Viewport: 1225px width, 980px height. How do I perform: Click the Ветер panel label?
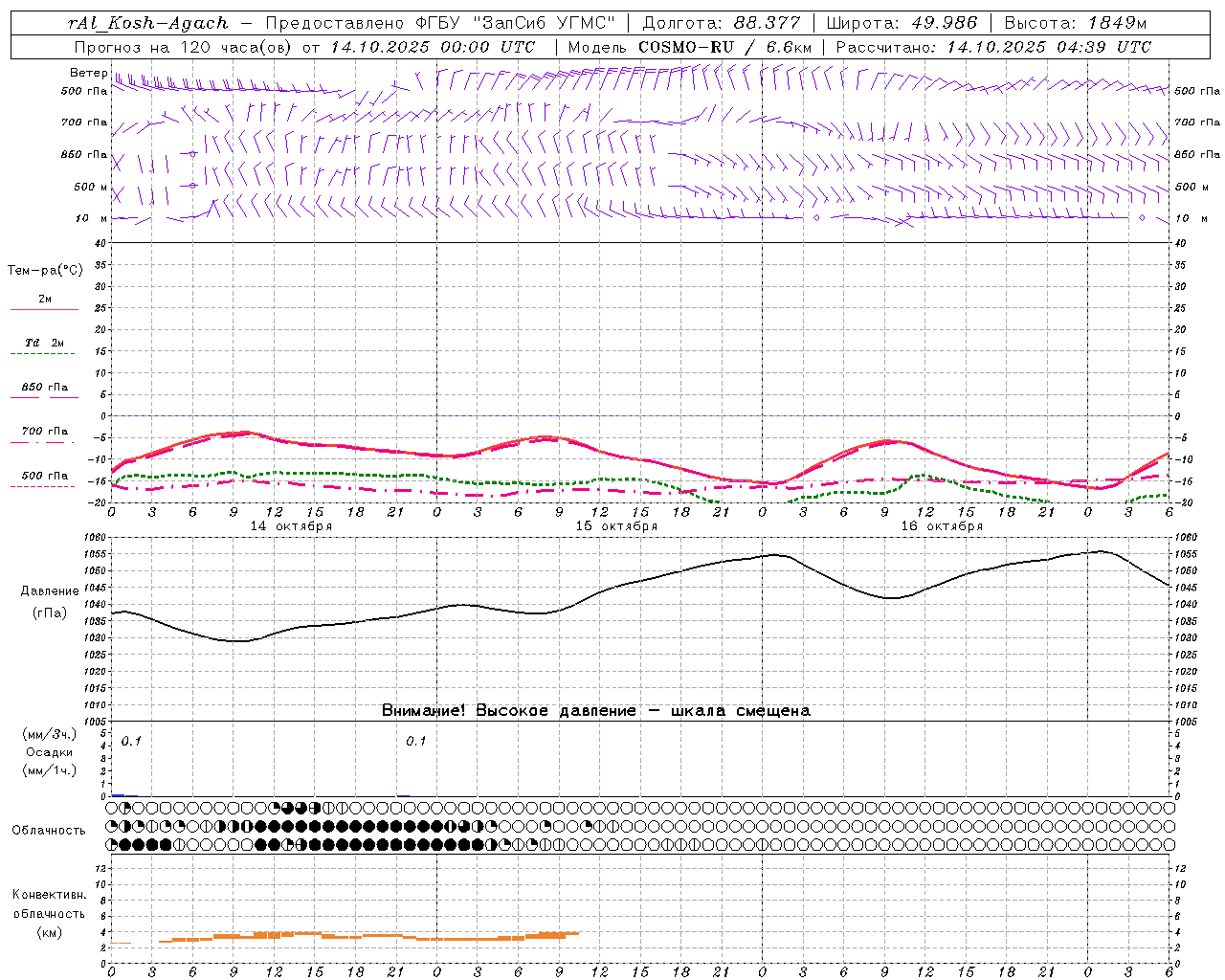(88, 73)
